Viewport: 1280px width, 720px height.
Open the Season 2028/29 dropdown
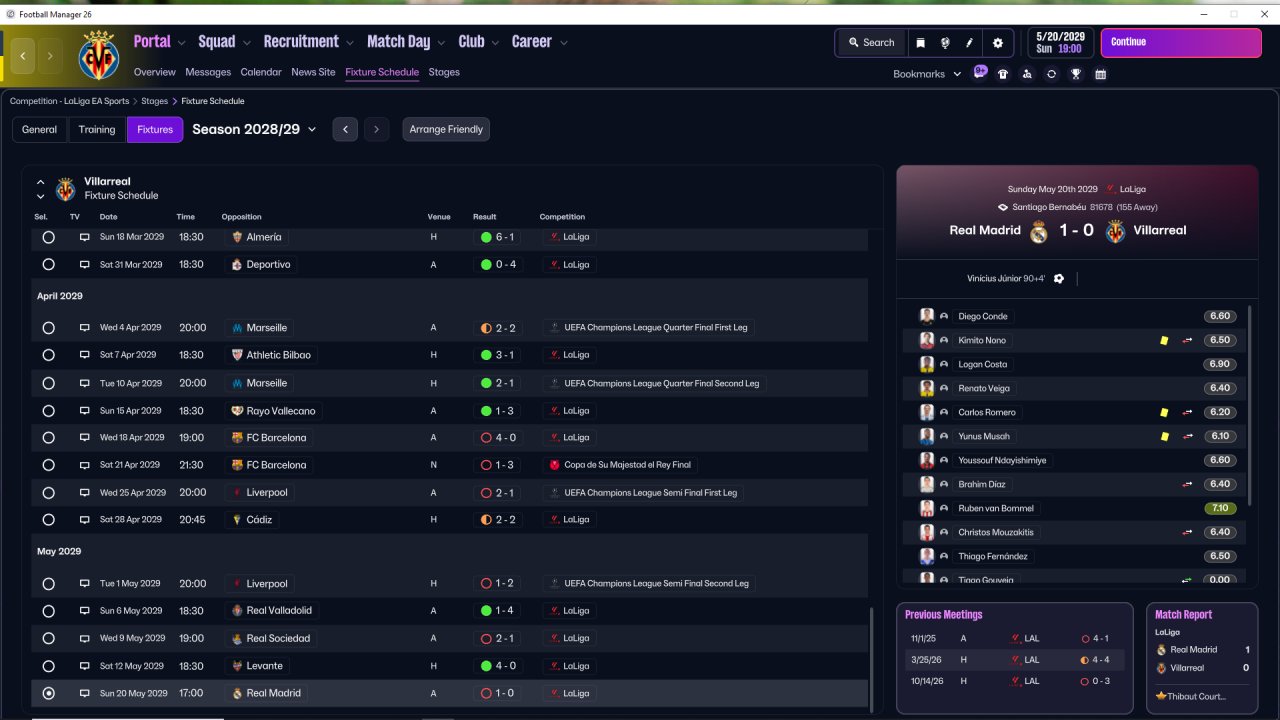coord(254,129)
